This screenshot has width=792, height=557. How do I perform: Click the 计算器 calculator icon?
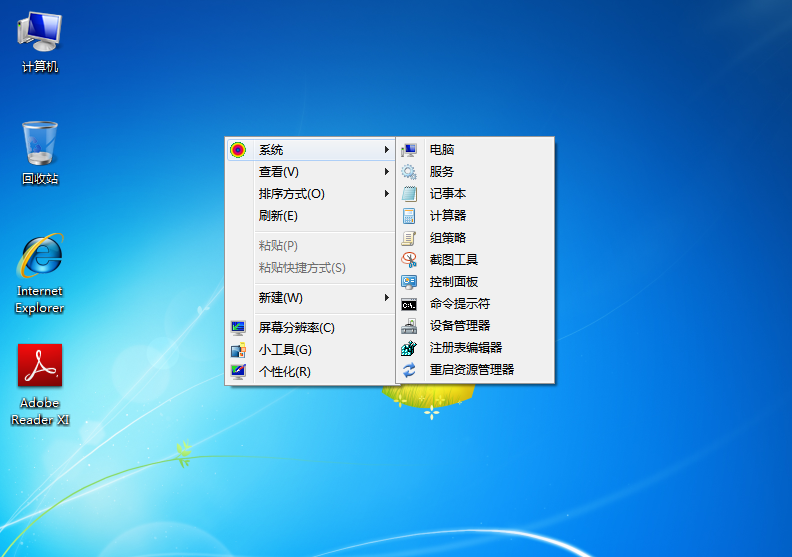coord(409,216)
